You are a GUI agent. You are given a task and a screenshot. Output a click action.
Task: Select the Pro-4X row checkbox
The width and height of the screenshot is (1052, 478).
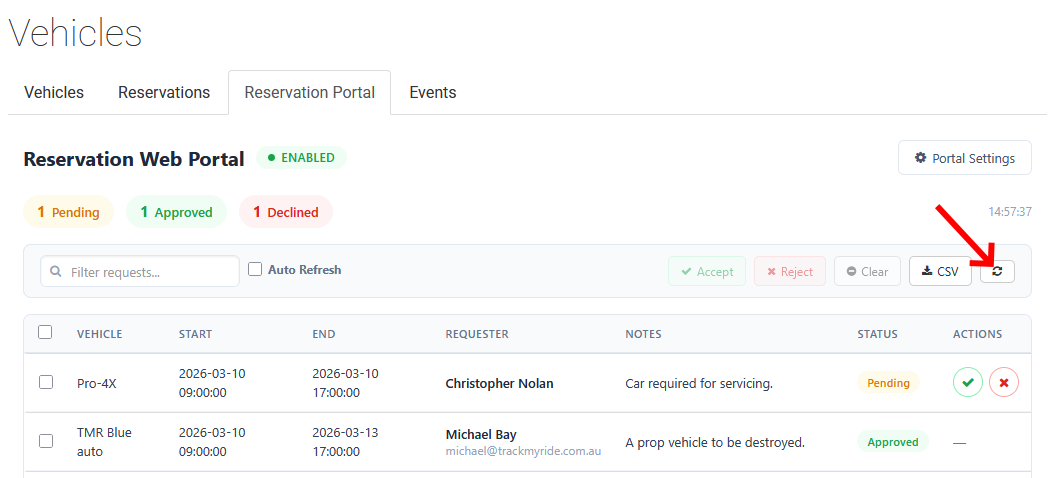tap(45, 382)
